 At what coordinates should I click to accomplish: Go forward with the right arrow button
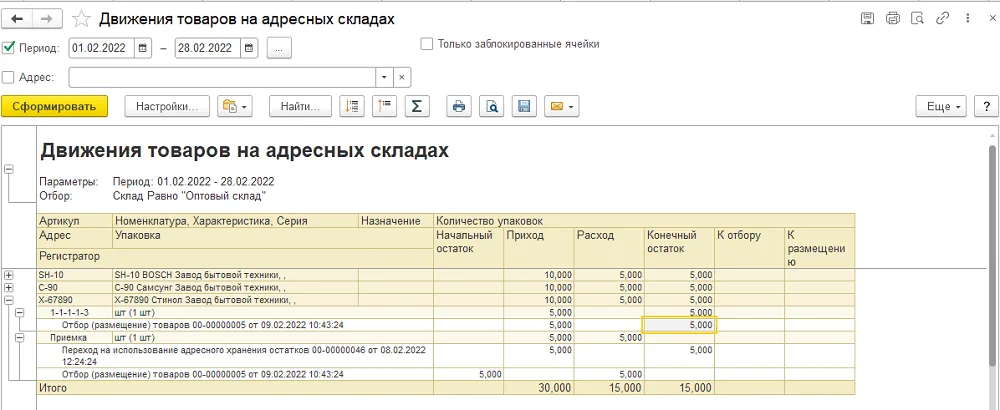tap(46, 19)
